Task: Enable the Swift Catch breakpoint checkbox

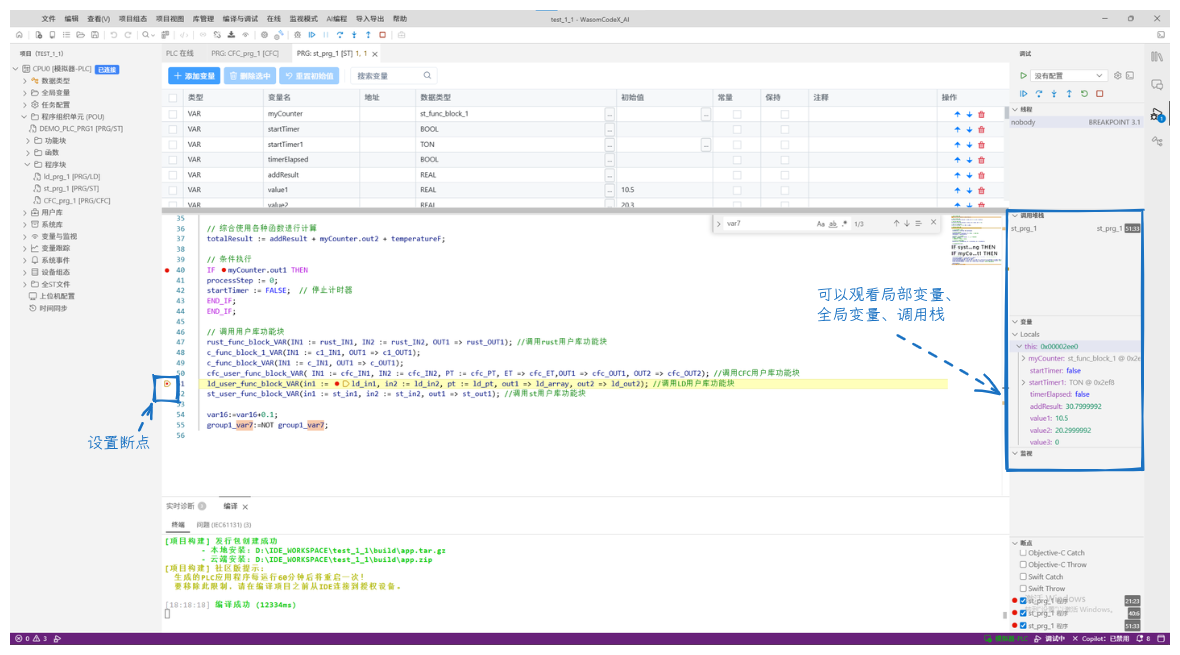Action: click(x=1023, y=577)
